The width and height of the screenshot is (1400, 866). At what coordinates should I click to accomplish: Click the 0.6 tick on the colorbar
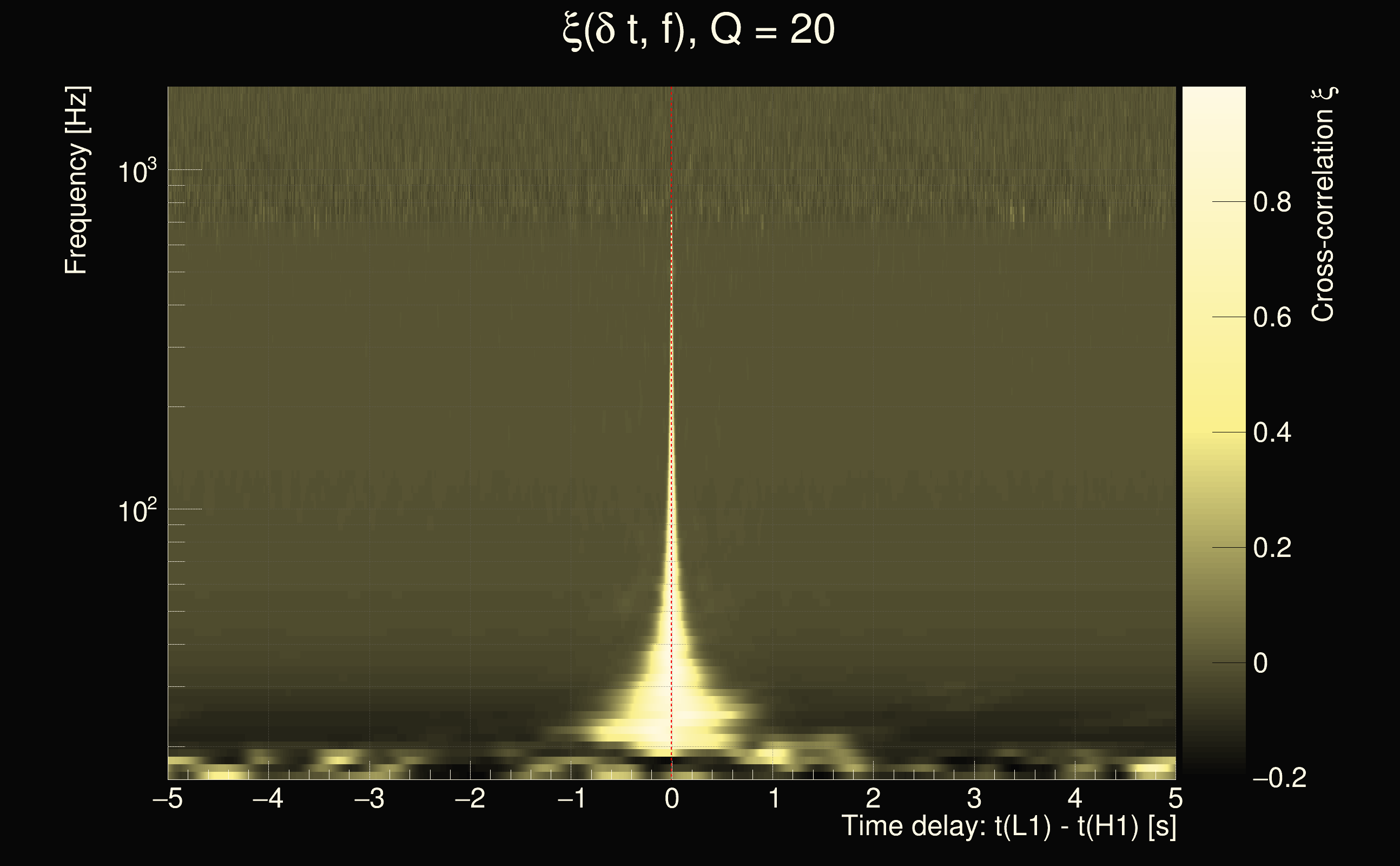click(1271, 317)
